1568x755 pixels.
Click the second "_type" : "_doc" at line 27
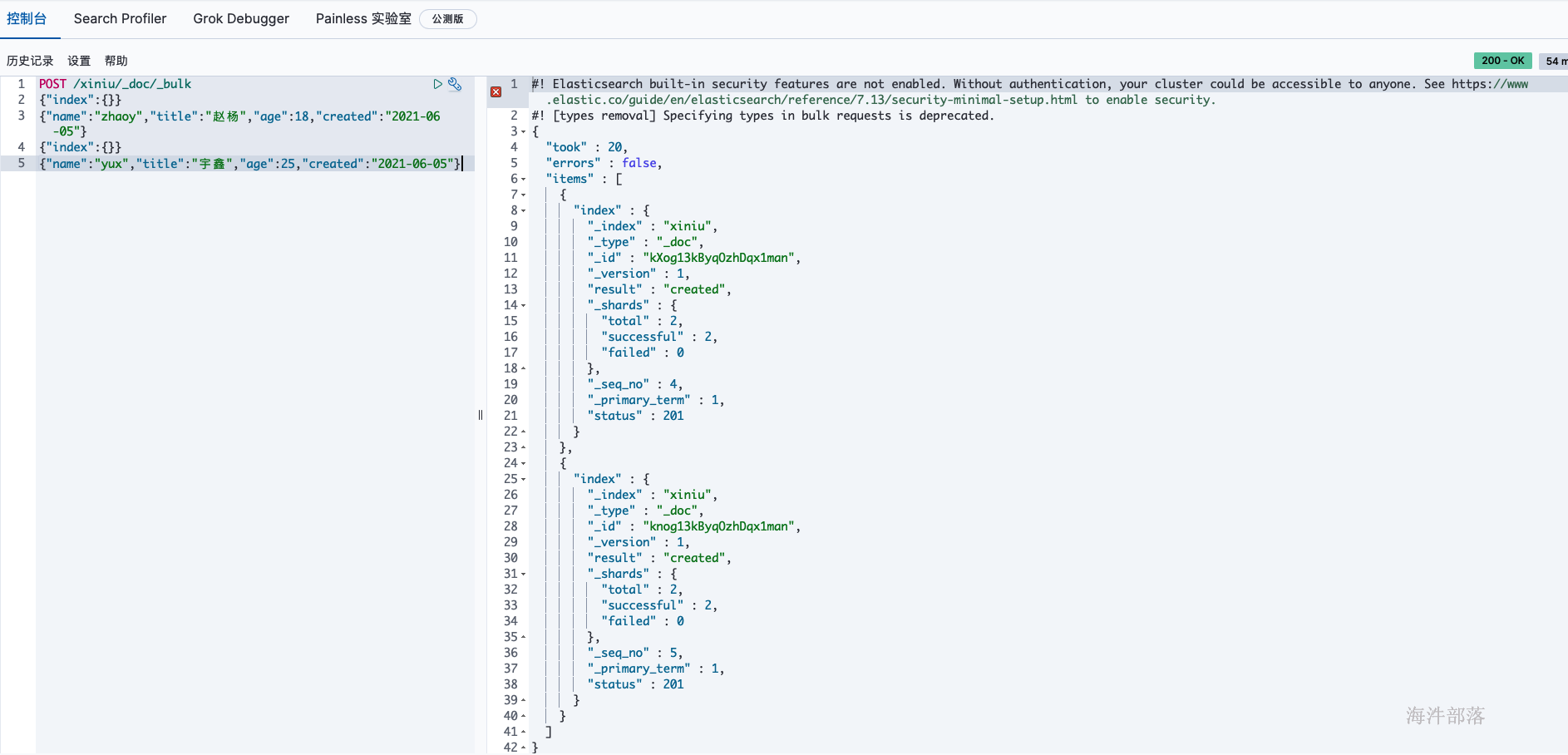pyautogui.click(x=646, y=511)
